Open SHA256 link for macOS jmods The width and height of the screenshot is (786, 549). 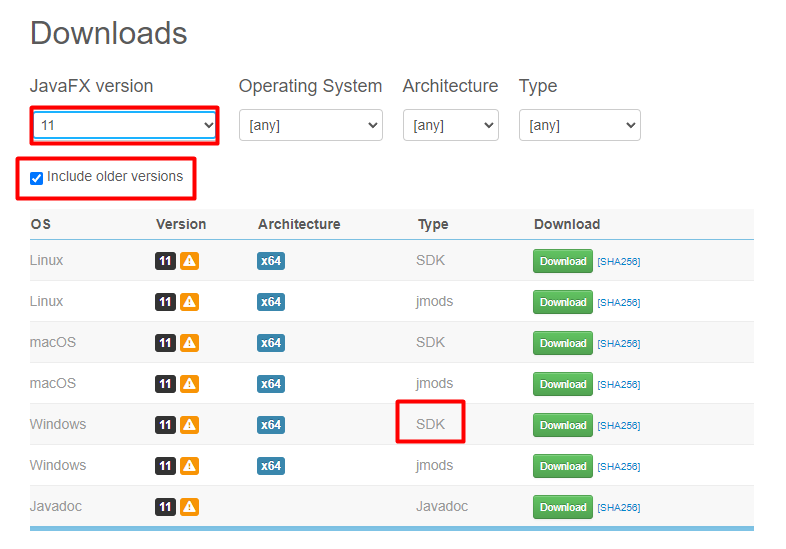tap(619, 385)
